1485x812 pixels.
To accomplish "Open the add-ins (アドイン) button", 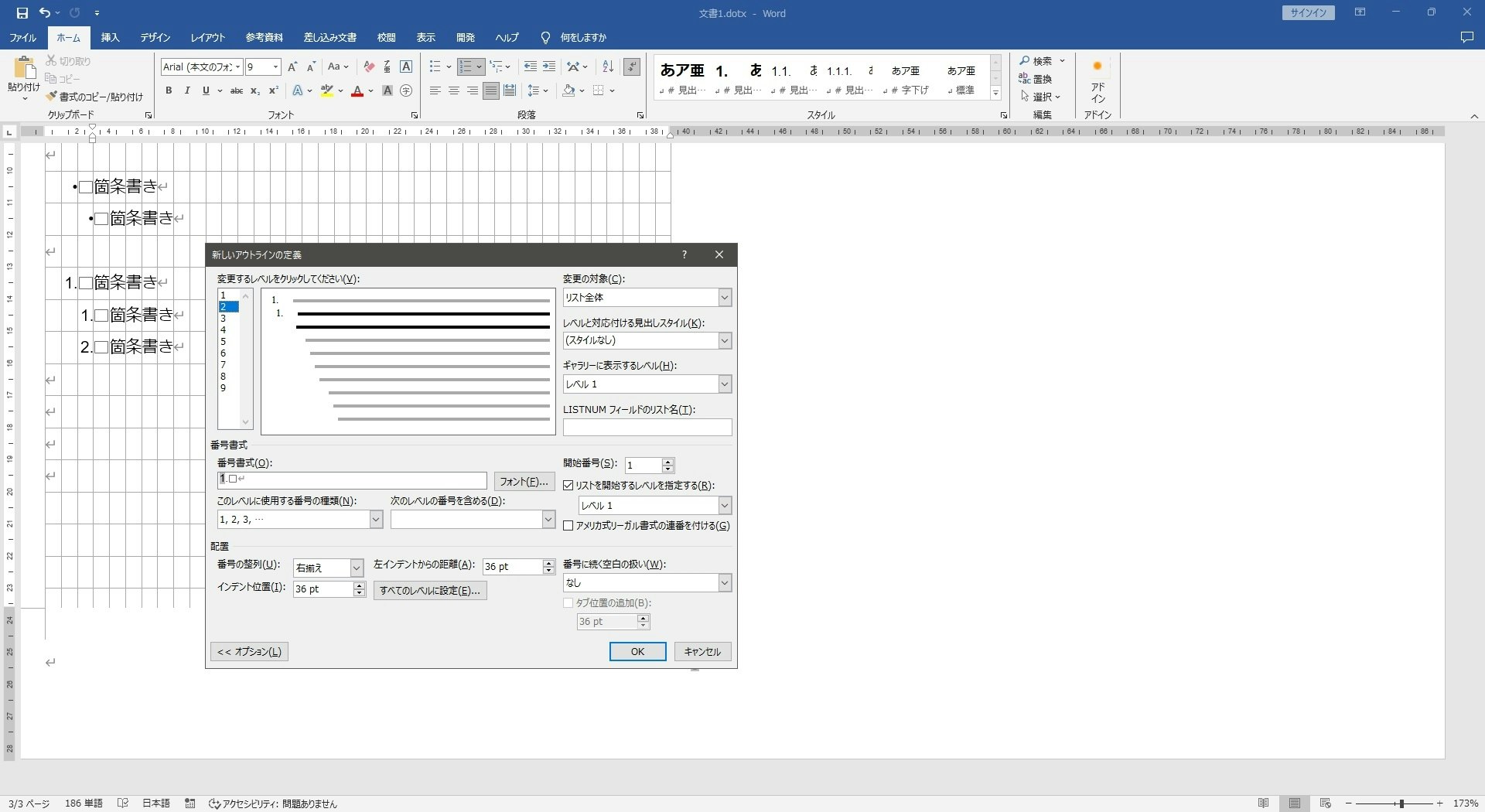I will click(1098, 81).
